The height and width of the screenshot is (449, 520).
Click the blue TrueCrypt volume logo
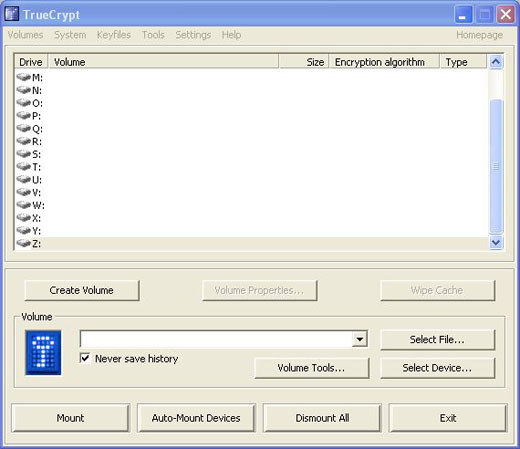[43, 353]
